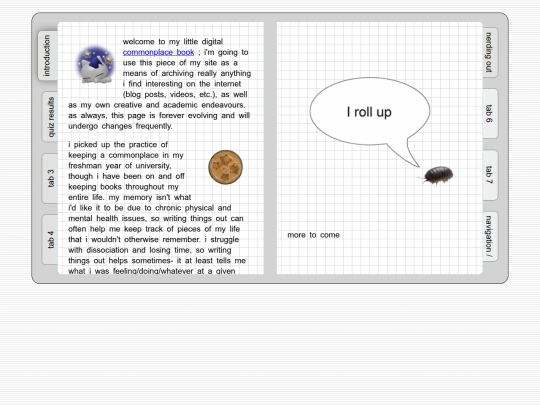540x405 pixels.
Task: Open the introduction tab
Action: 48,55
